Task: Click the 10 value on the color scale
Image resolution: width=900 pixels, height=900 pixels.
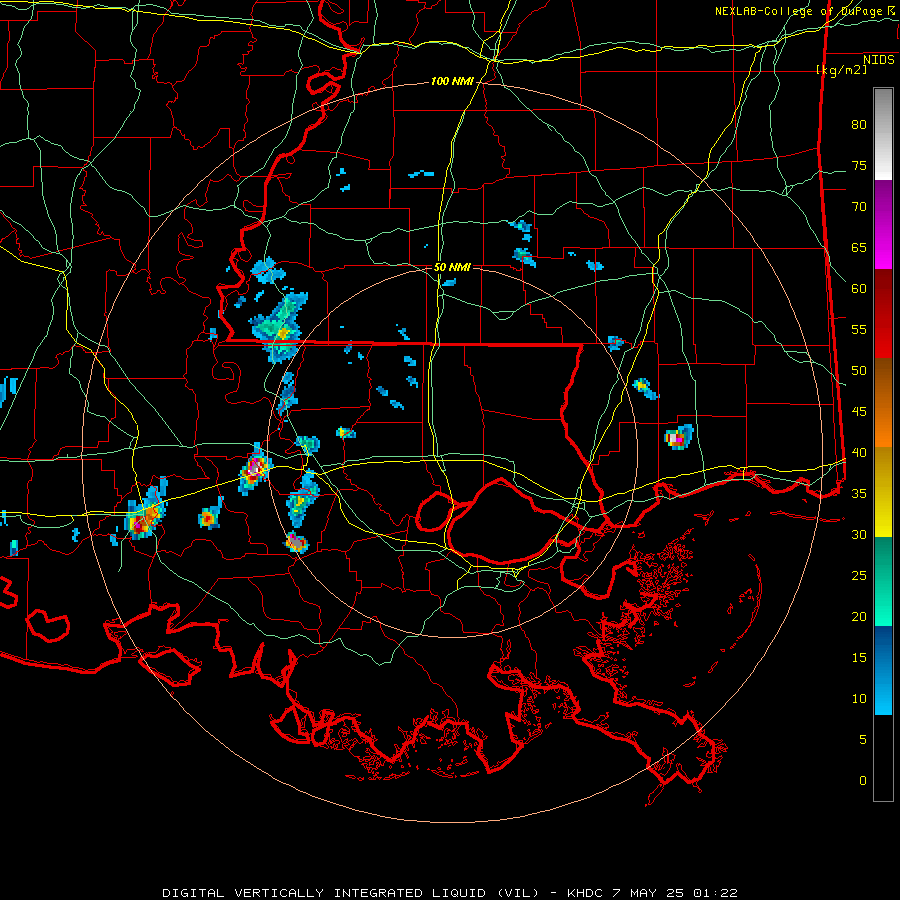Action: 859,699
